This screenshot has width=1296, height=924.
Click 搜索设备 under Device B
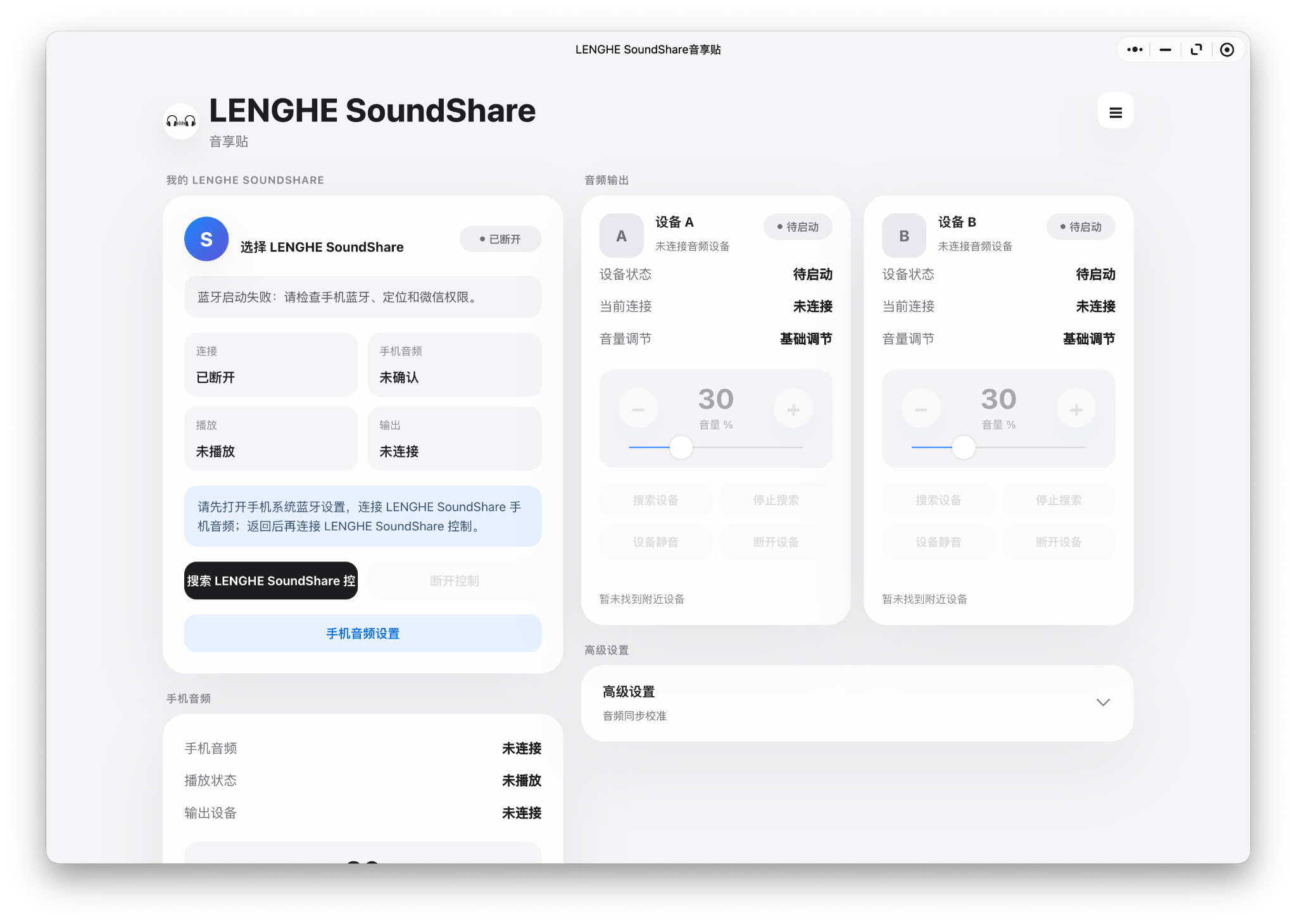[x=938, y=500]
